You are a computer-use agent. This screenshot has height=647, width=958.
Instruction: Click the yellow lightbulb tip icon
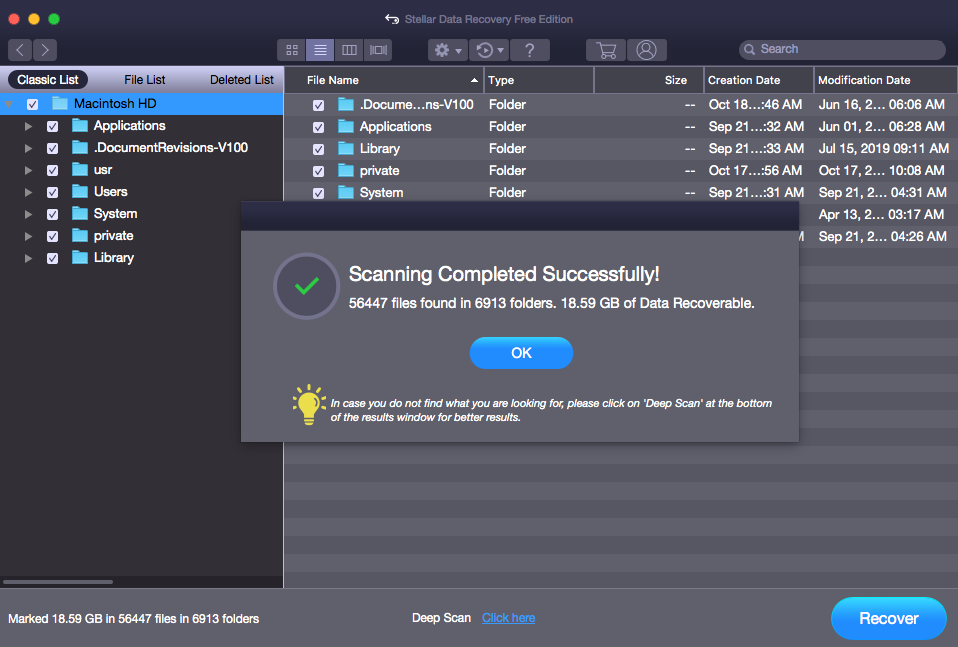(309, 404)
